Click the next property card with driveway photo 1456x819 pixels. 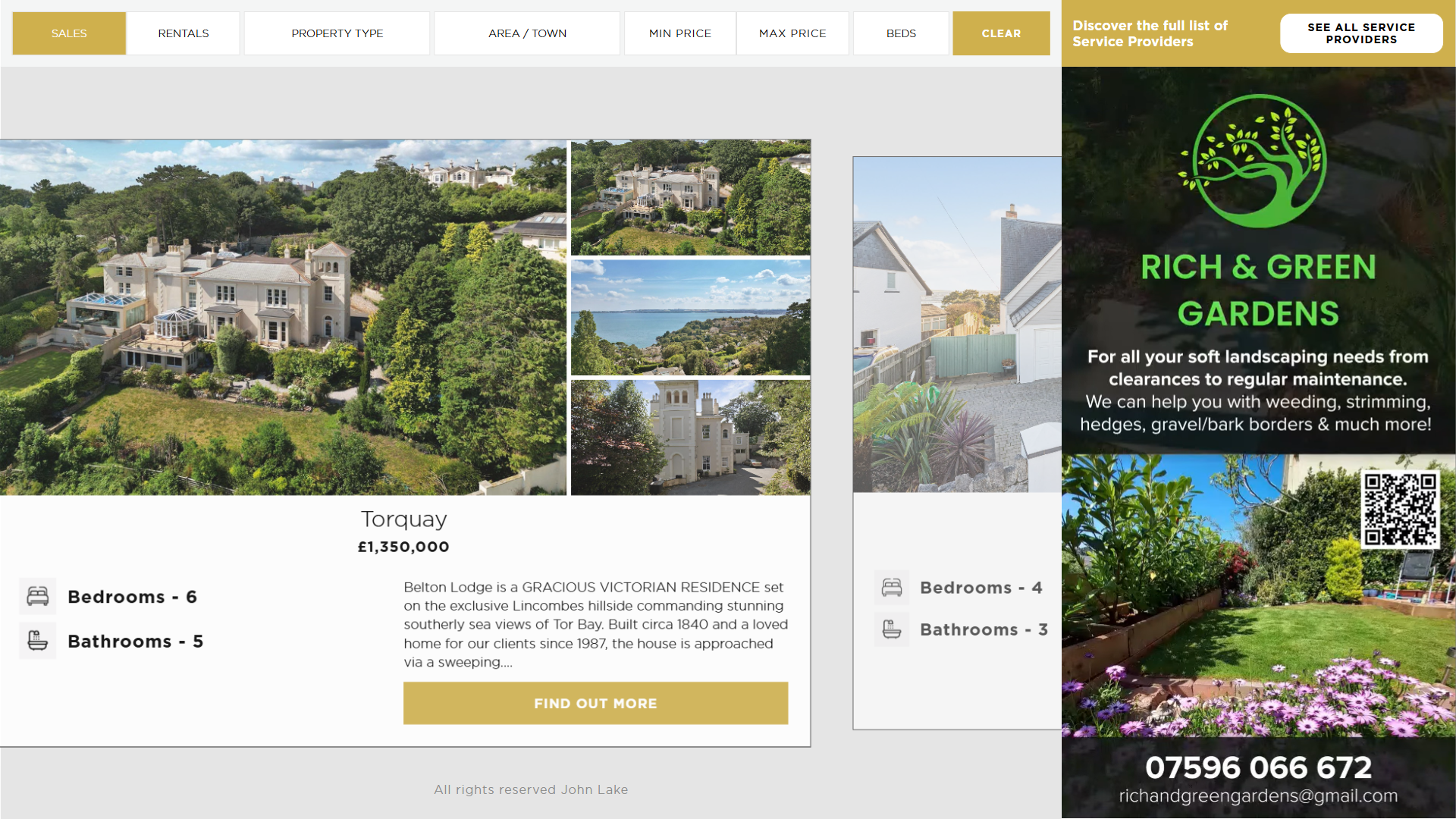957,325
